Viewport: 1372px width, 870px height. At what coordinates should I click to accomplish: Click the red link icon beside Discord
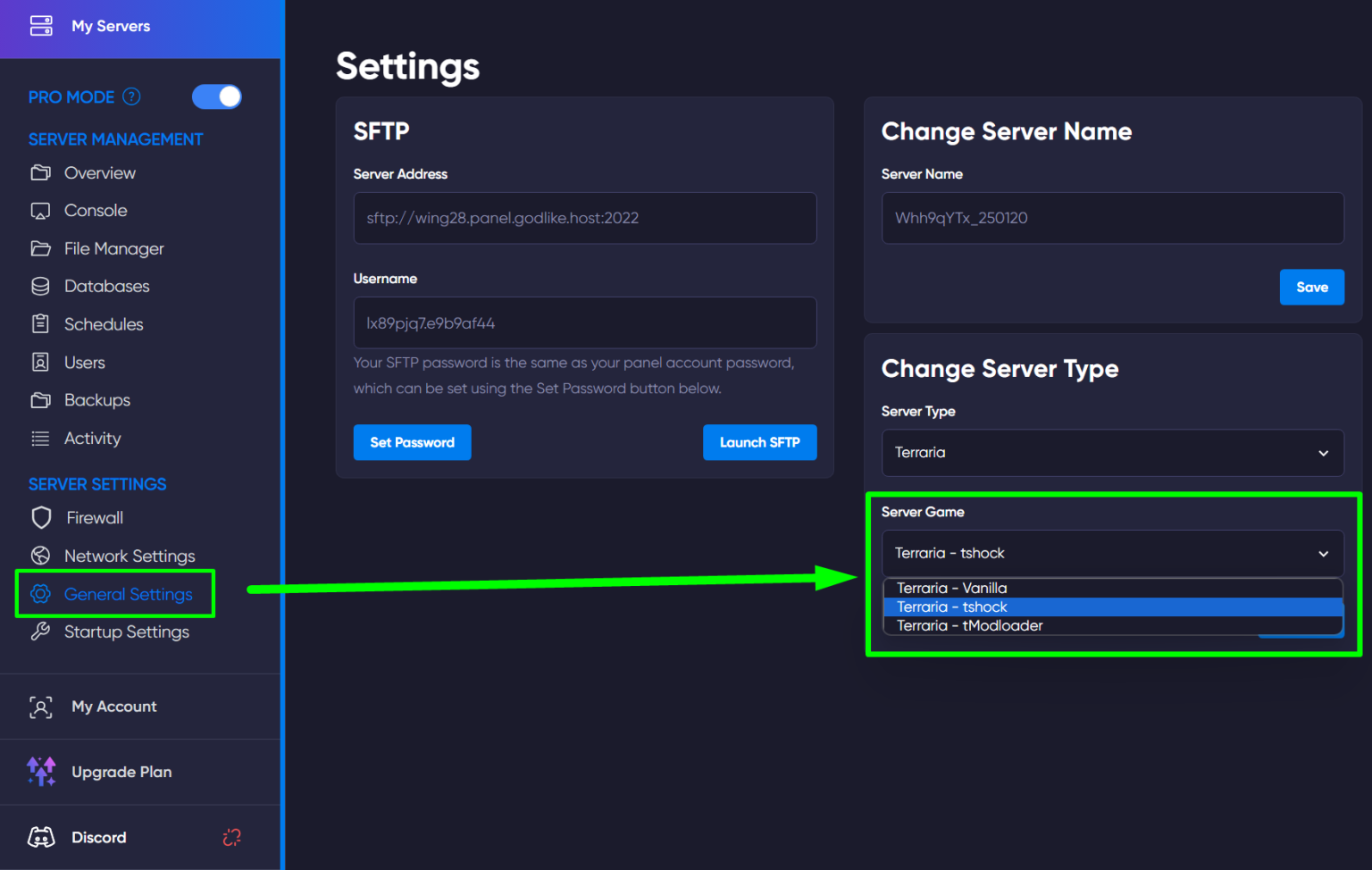(232, 837)
